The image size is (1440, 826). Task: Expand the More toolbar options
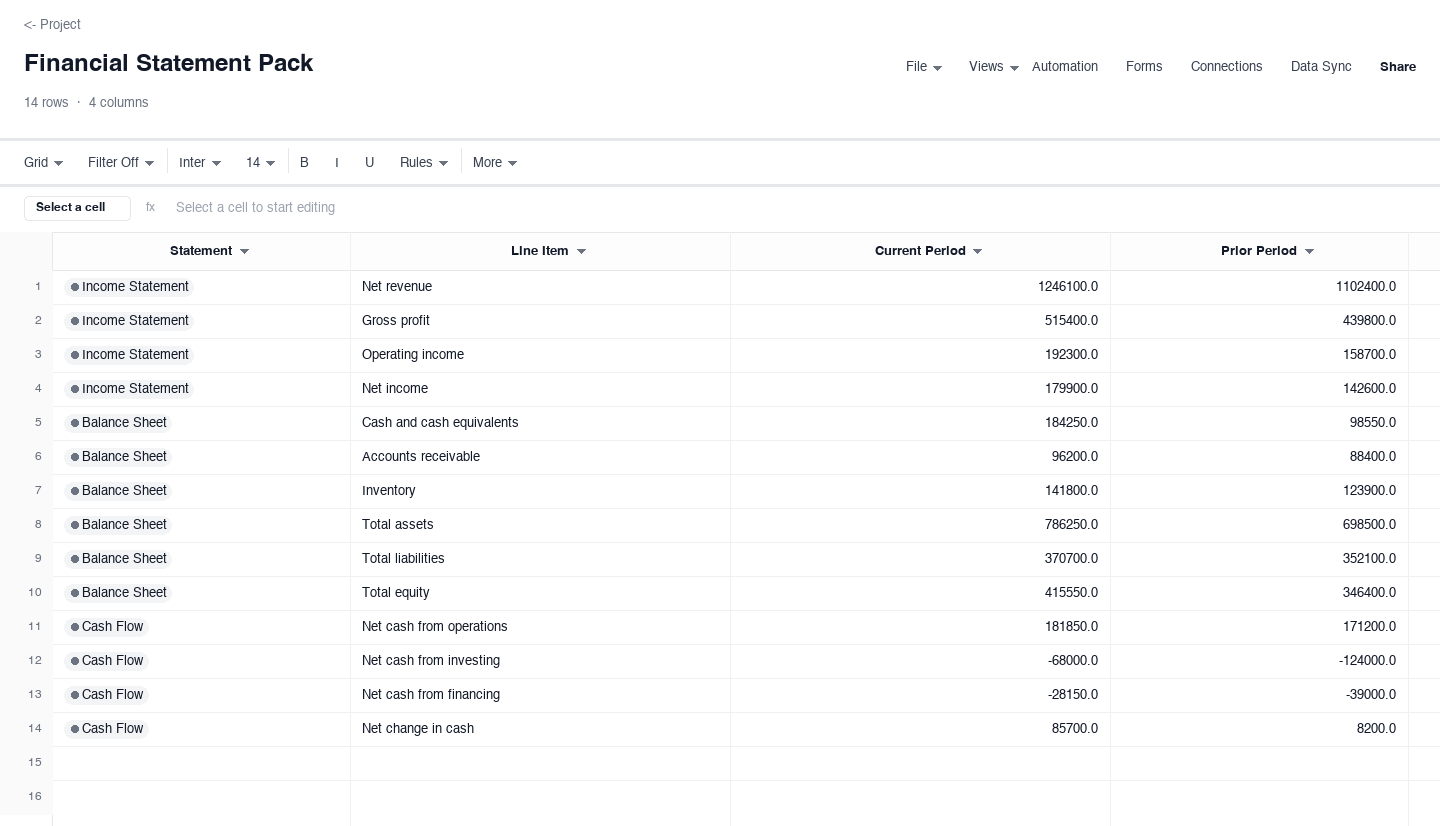tap(495, 162)
